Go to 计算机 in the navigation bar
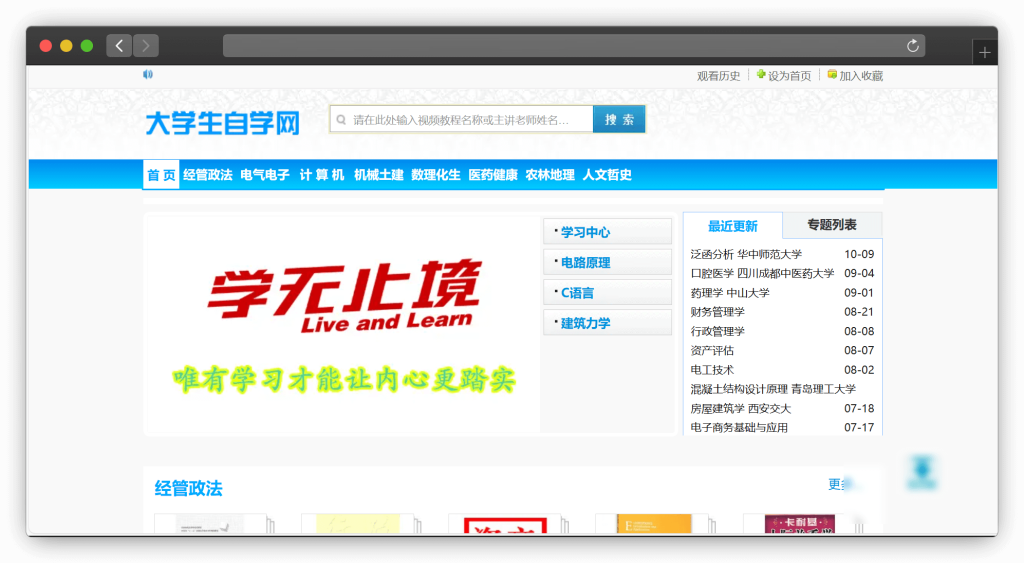Viewport: 1024px width, 563px height. tap(321, 175)
